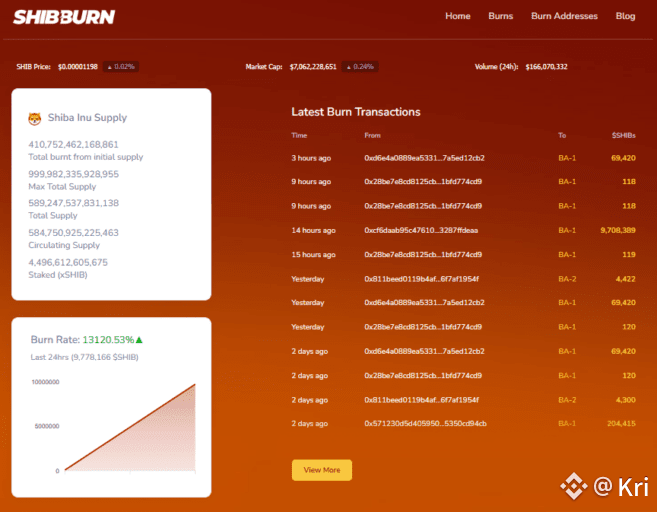Viewport: 657px width, 512px height.
Task: Click '3 hours ago' time cell
Action: click(311, 158)
